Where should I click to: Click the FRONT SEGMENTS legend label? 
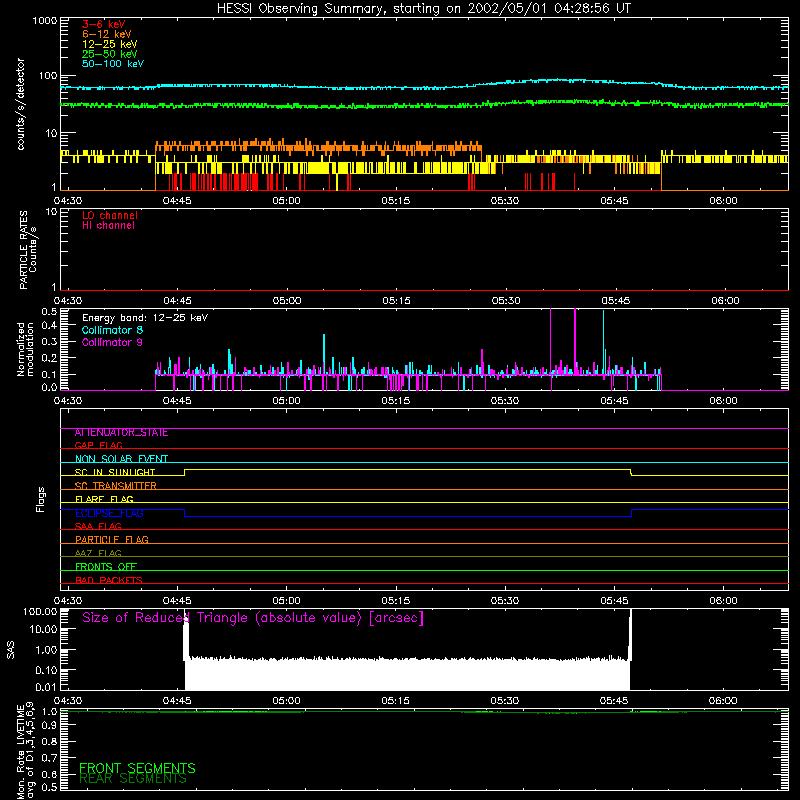pyautogui.click(x=137, y=768)
